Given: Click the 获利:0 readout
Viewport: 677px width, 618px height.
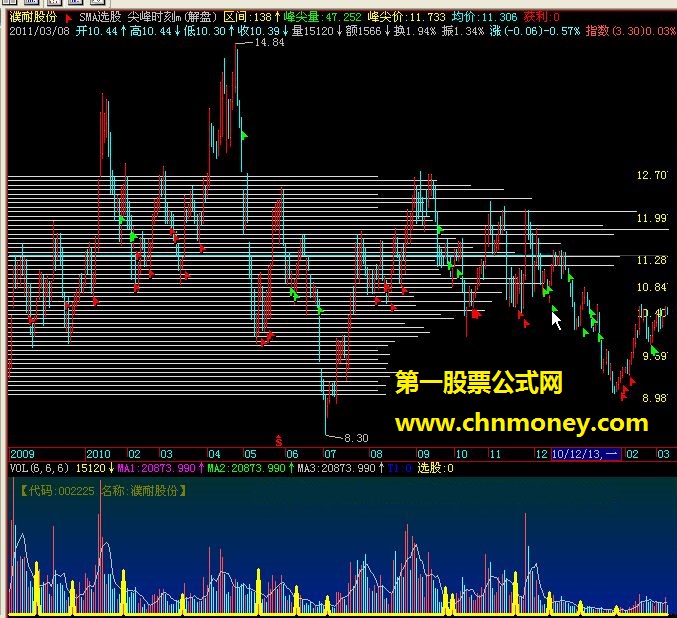Looking at the screenshot, I should (x=541, y=17).
